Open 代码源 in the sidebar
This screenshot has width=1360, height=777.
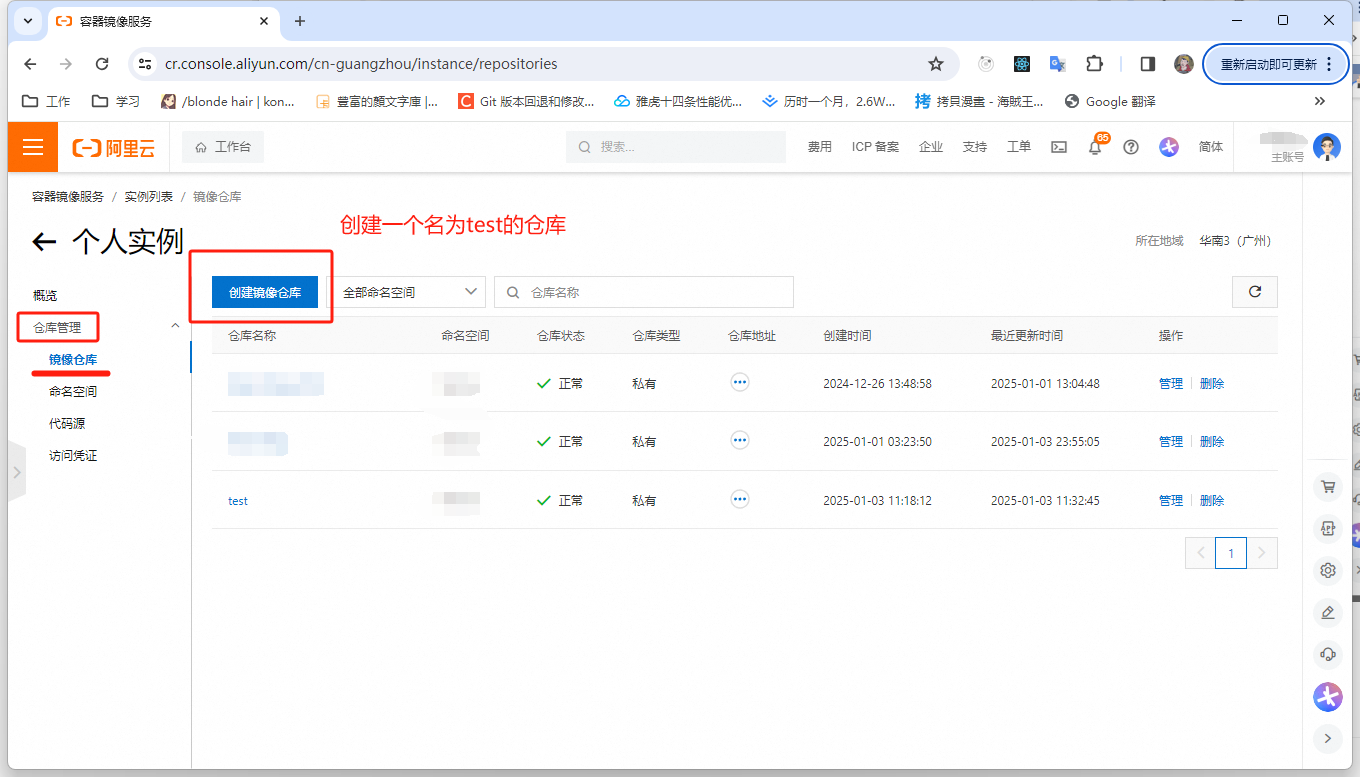point(67,423)
